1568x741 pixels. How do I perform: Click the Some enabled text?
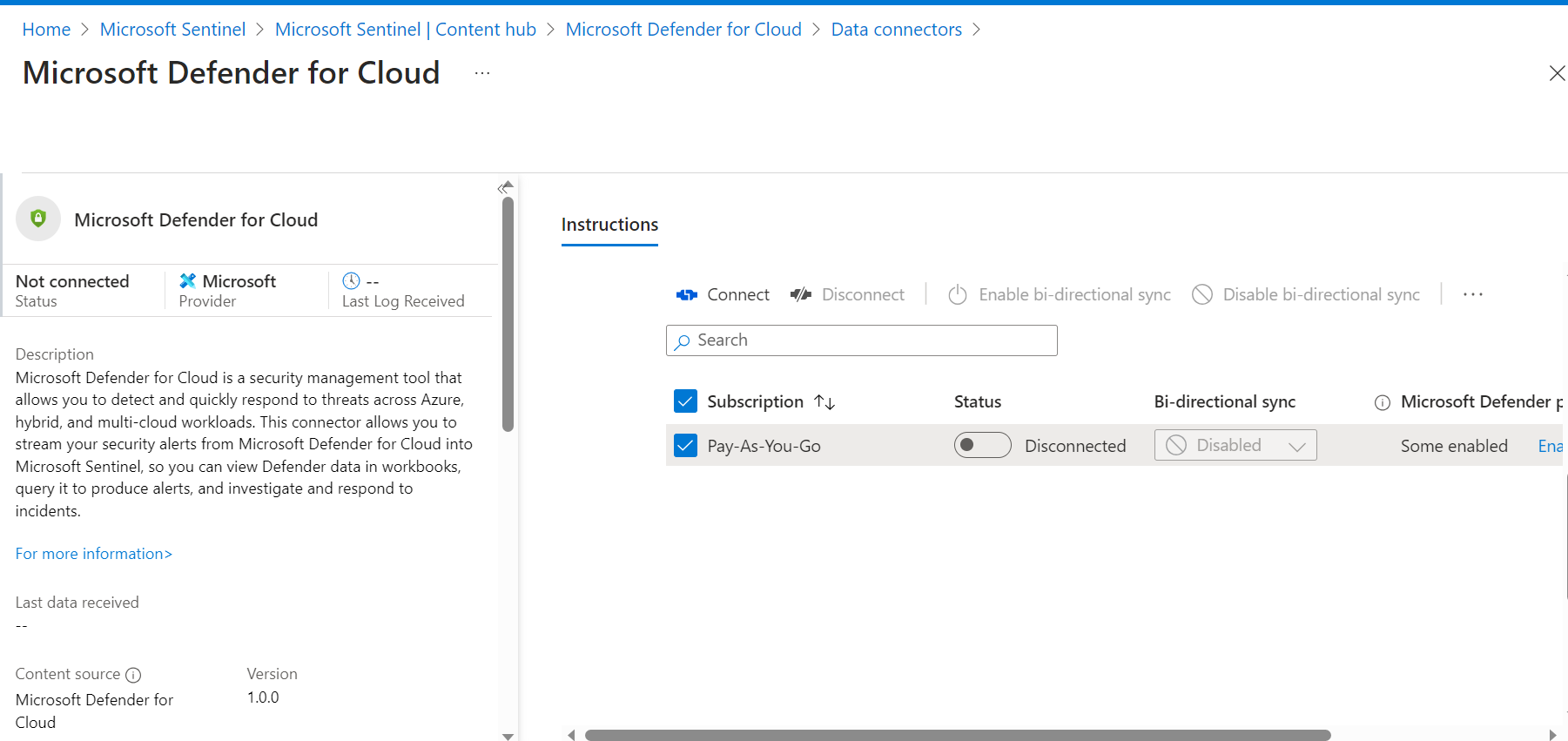(1454, 446)
